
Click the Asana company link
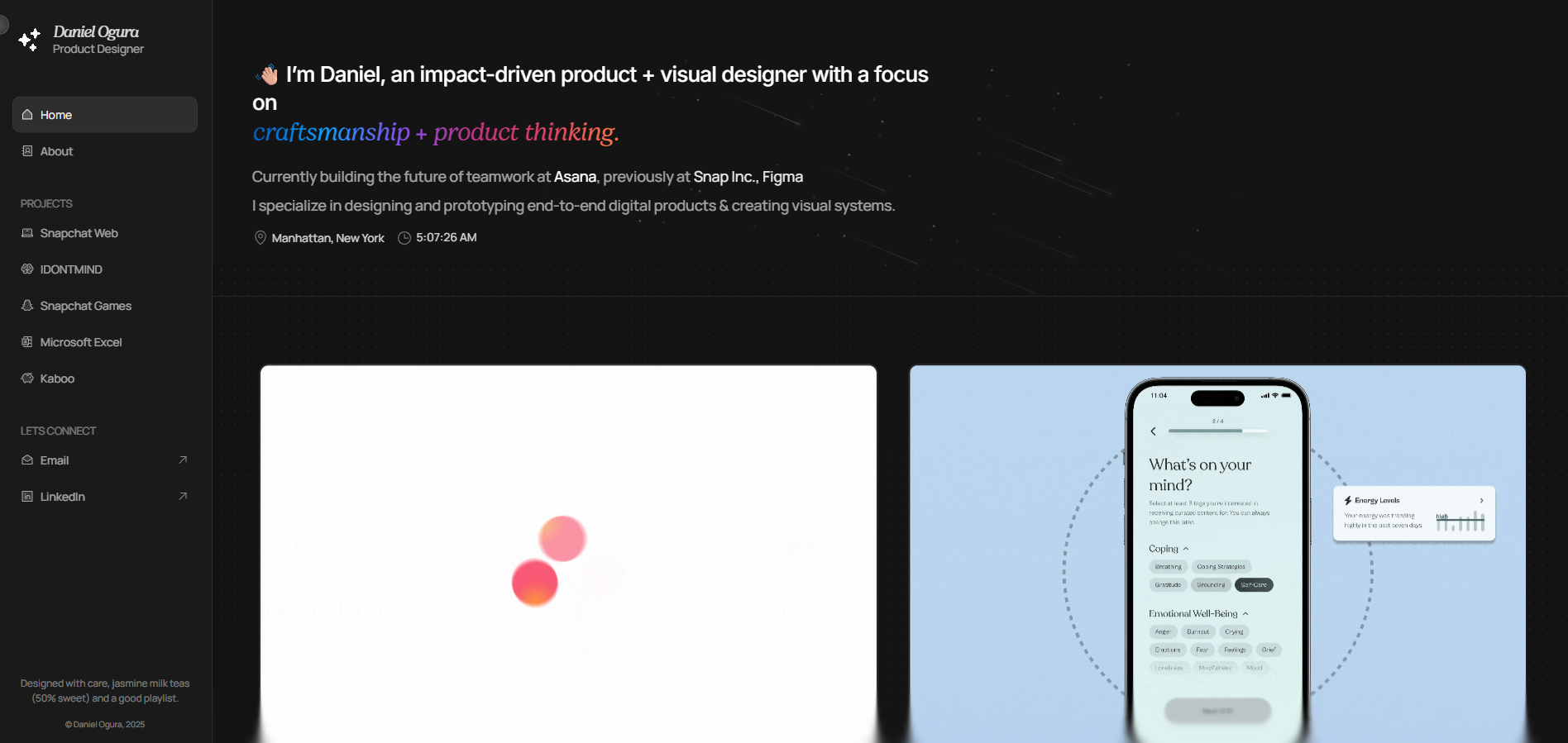tap(575, 177)
